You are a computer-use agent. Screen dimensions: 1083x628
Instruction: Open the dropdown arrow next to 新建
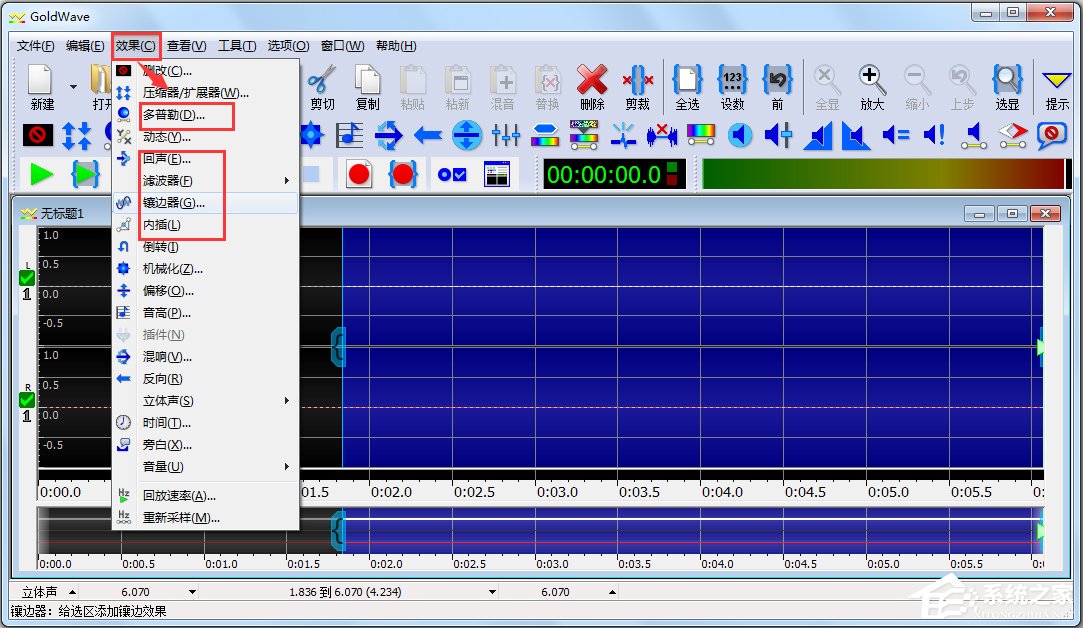pyautogui.click(x=73, y=87)
